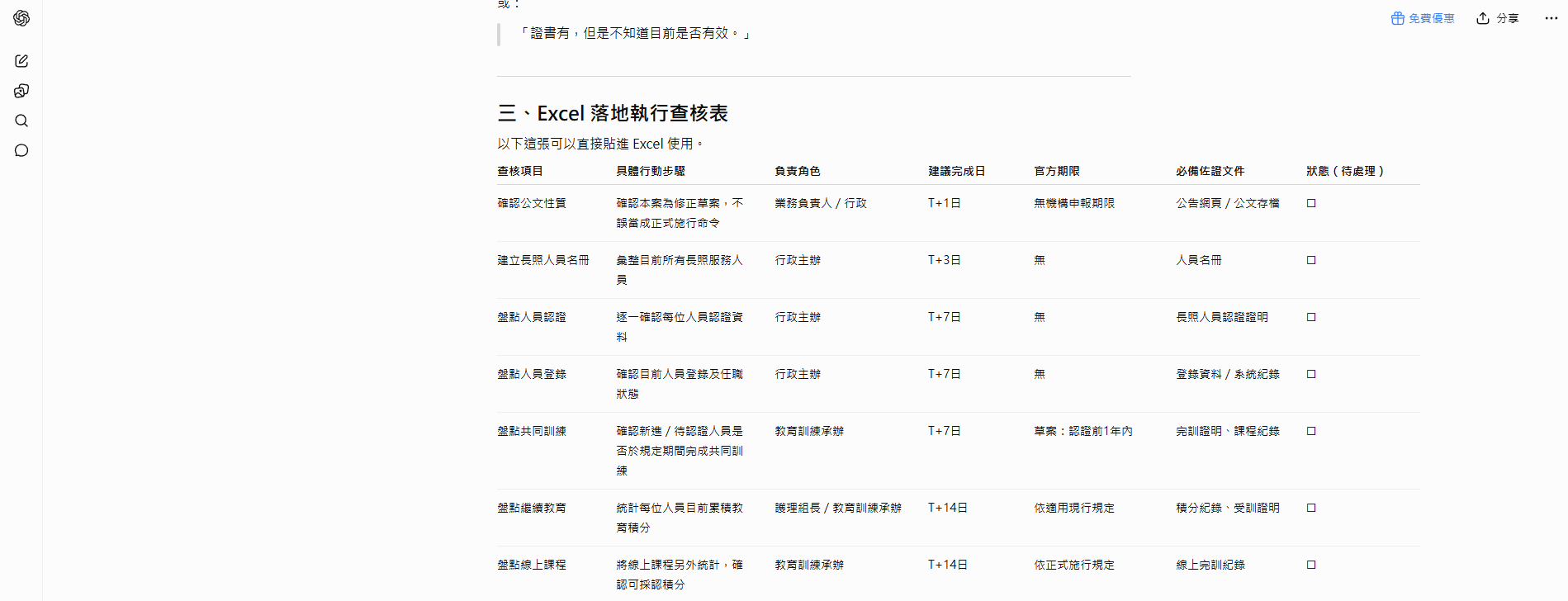Open the search chats magnifier icon
Screen dimensions: 1568x601
(21, 121)
